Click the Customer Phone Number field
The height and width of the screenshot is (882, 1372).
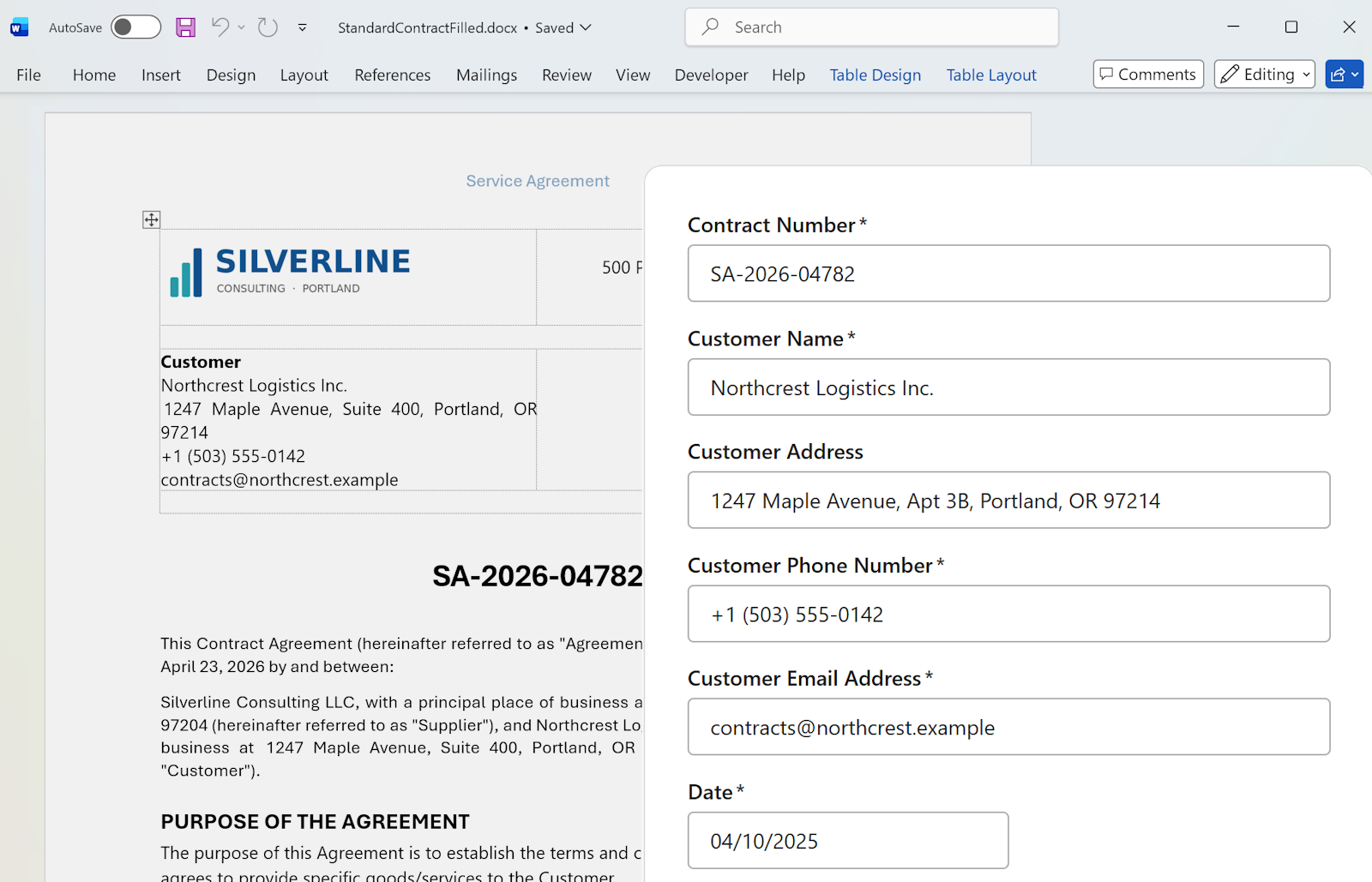[x=1008, y=614]
